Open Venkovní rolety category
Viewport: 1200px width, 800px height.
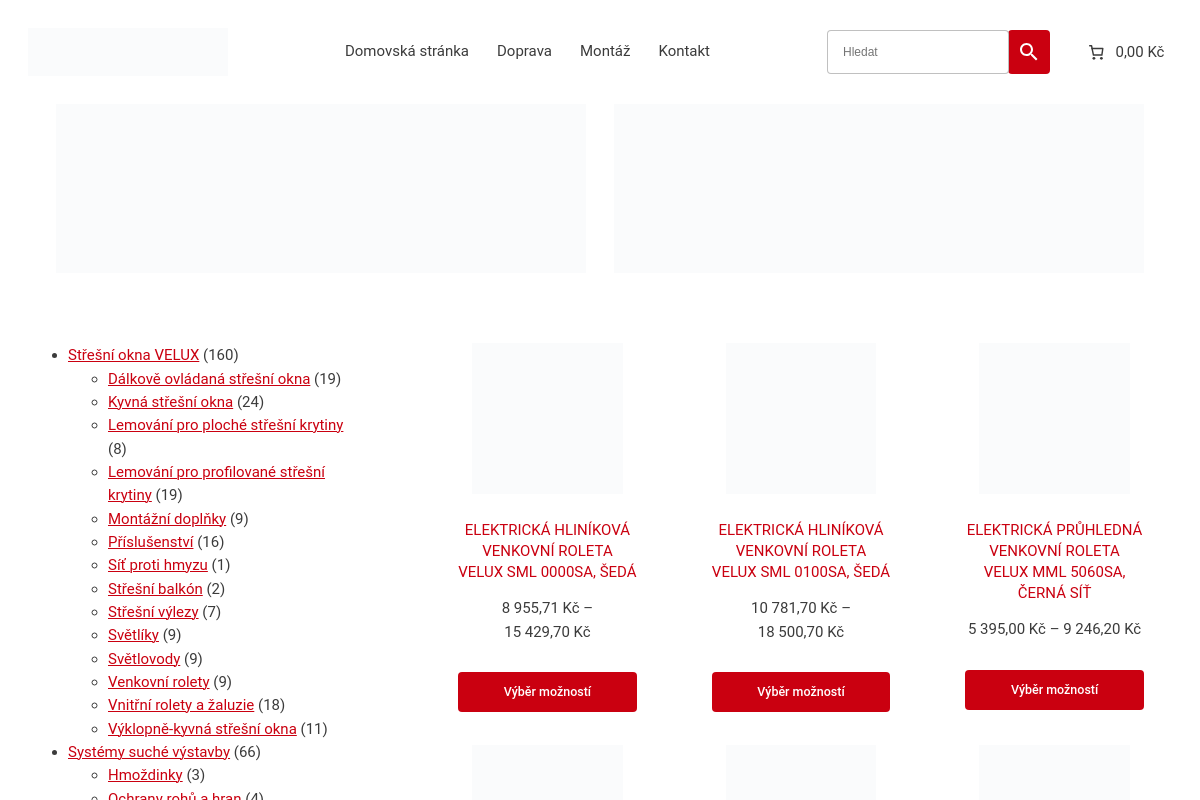[x=159, y=682]
